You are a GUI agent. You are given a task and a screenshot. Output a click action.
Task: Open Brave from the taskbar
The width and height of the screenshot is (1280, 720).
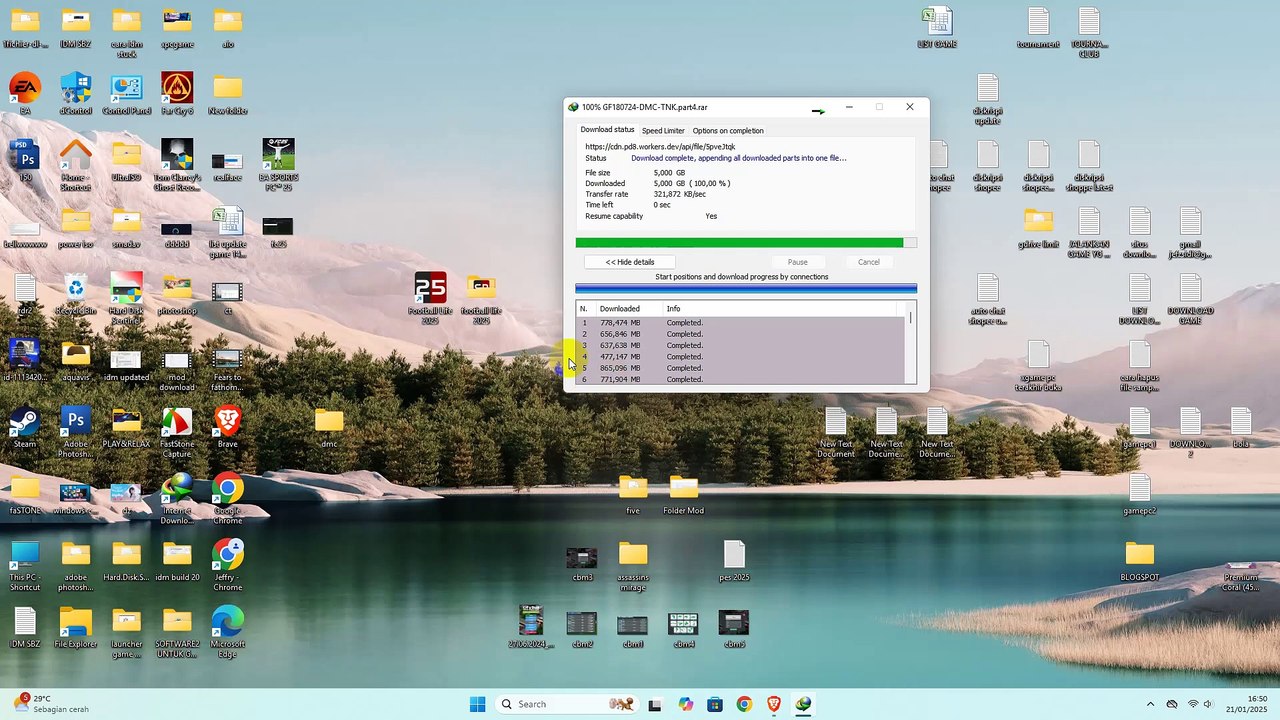pyautogui.click(x=774, y=704)
